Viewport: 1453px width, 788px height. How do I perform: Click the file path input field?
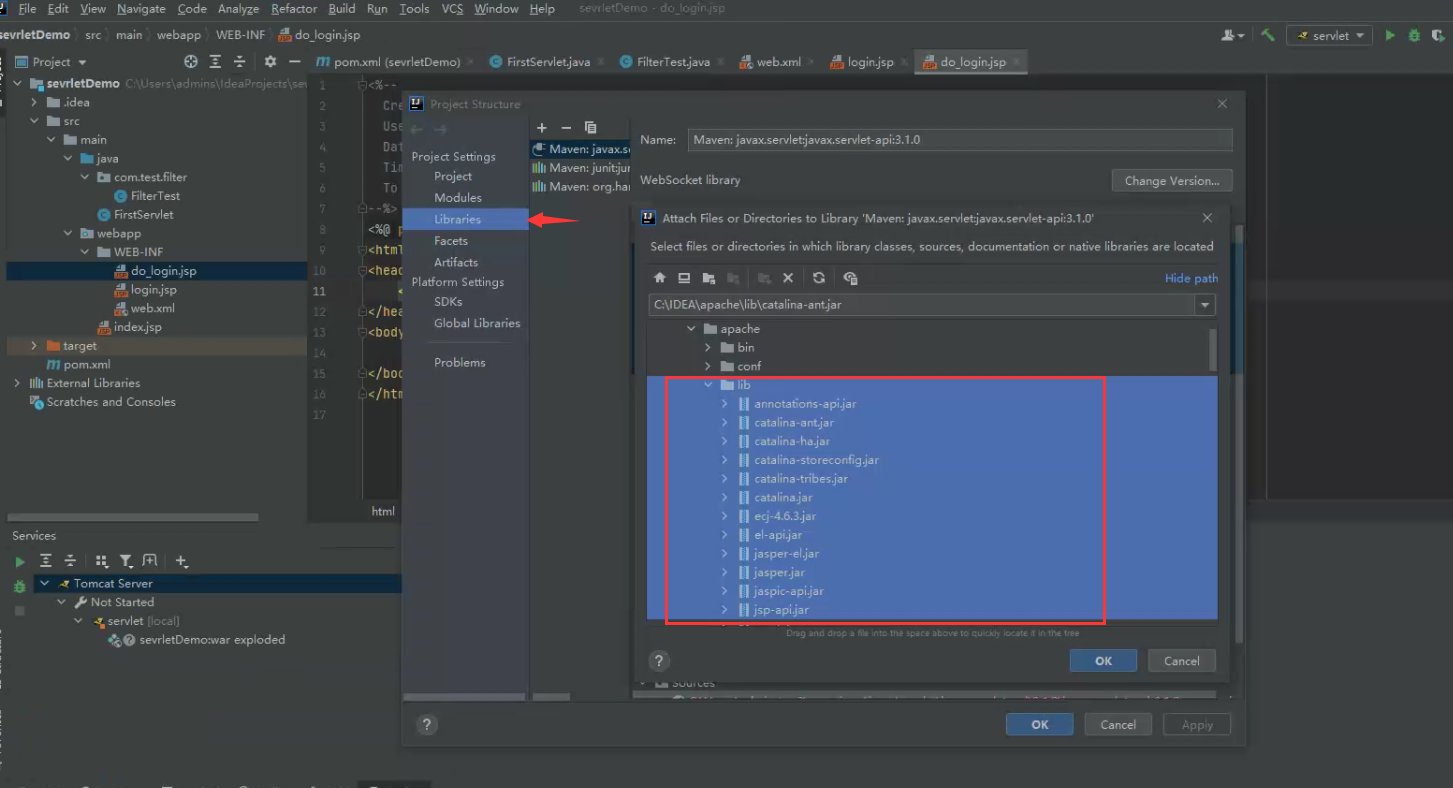click(x=922, y=304)
